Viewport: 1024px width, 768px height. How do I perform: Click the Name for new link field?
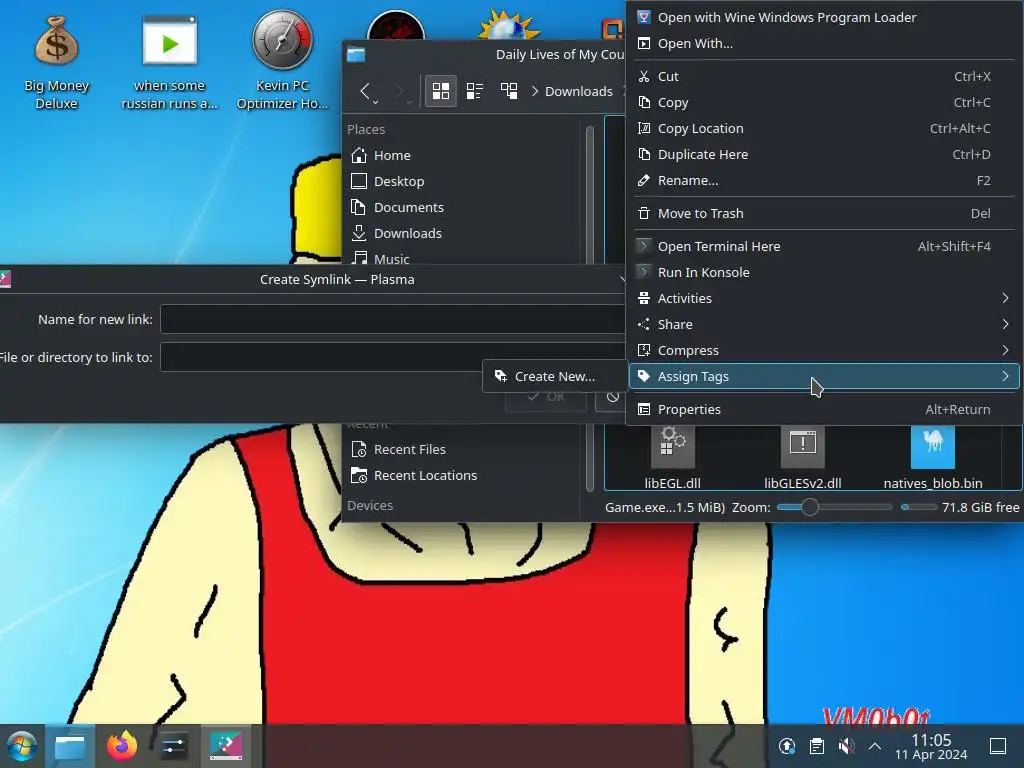click(x=393, y=319)
